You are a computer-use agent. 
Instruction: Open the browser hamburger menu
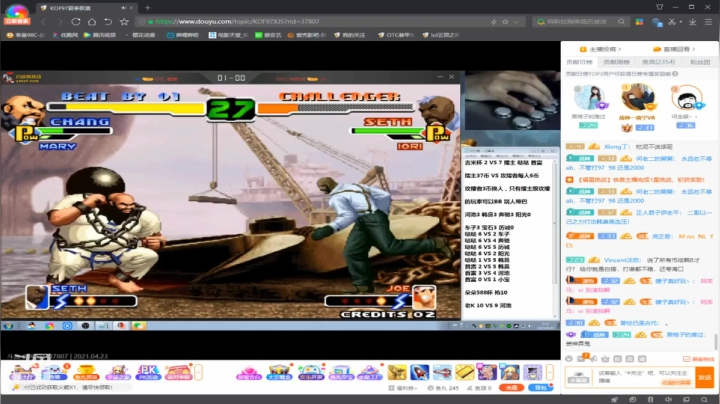coord(709,22)
